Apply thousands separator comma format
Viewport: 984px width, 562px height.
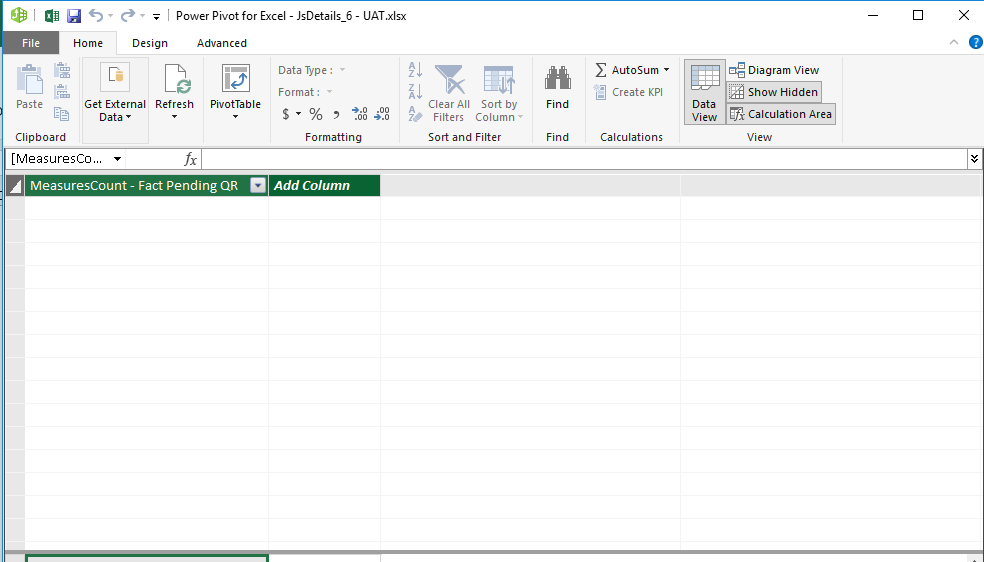point(336,114)
